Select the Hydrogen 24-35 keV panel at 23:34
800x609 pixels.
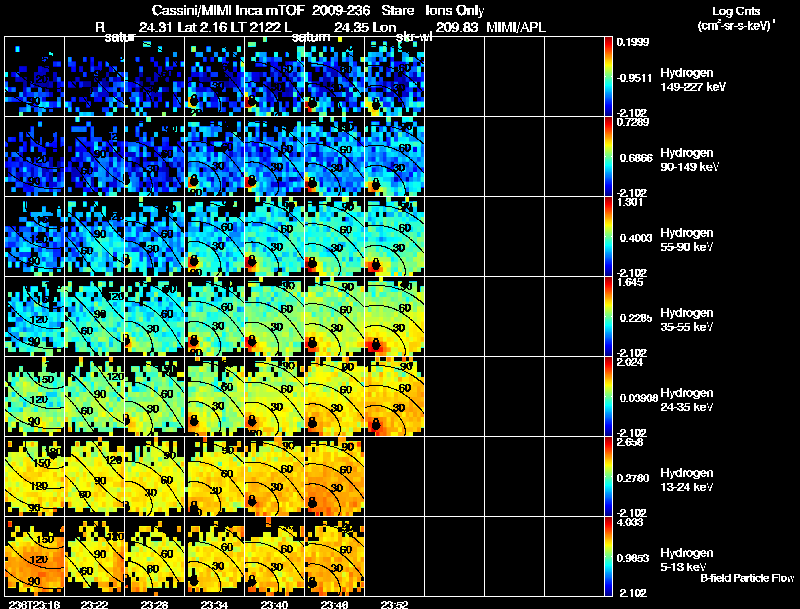pyautogui.click(x=215, y=397)
